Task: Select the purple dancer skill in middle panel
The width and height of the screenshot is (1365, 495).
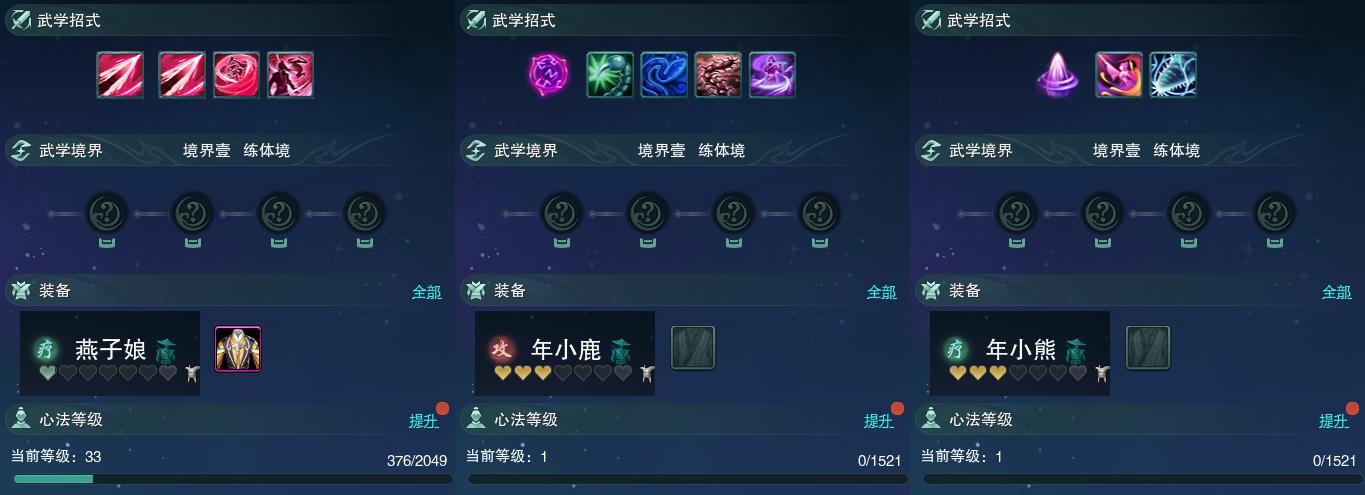Action: 772,75
